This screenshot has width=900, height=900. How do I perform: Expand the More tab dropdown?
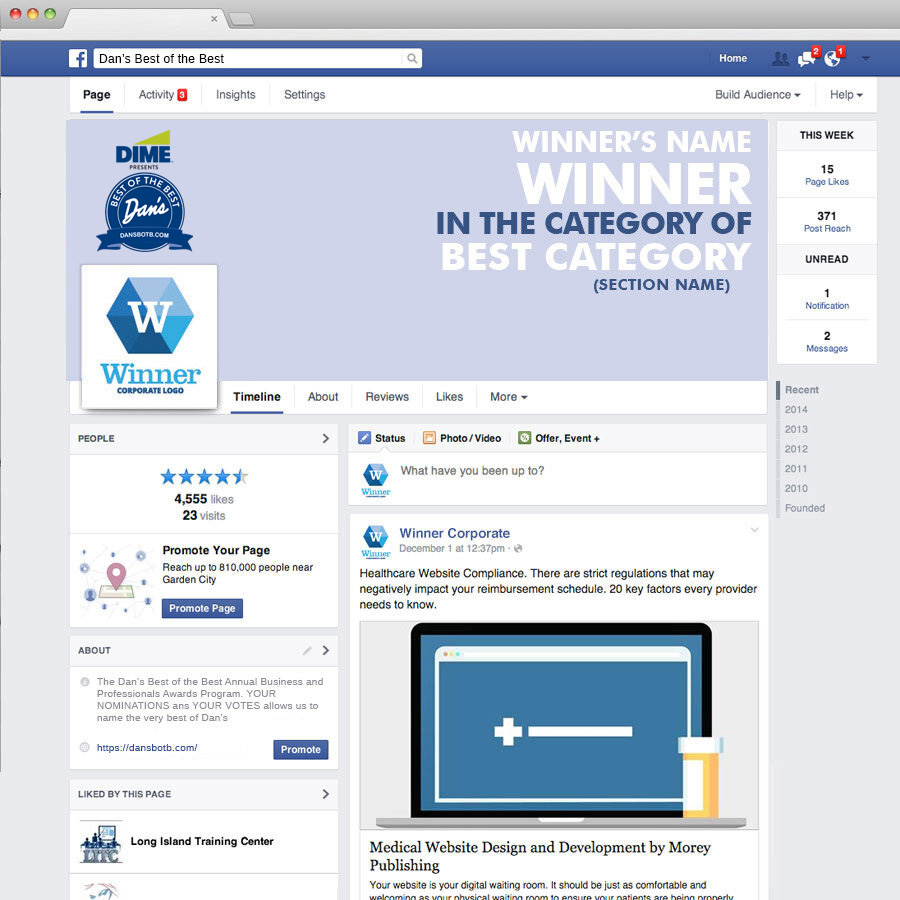tap(508, 397)
